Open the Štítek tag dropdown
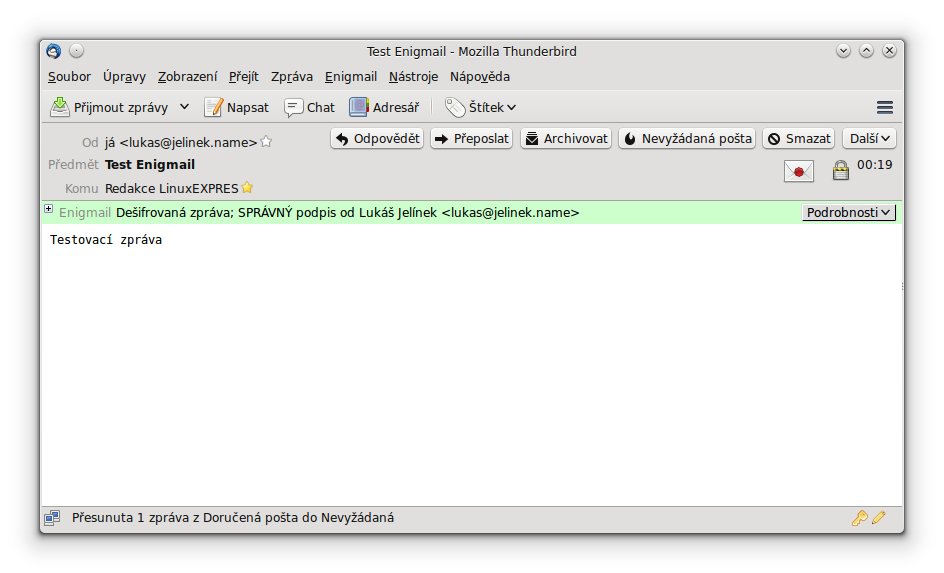 [x=480, y=107]
